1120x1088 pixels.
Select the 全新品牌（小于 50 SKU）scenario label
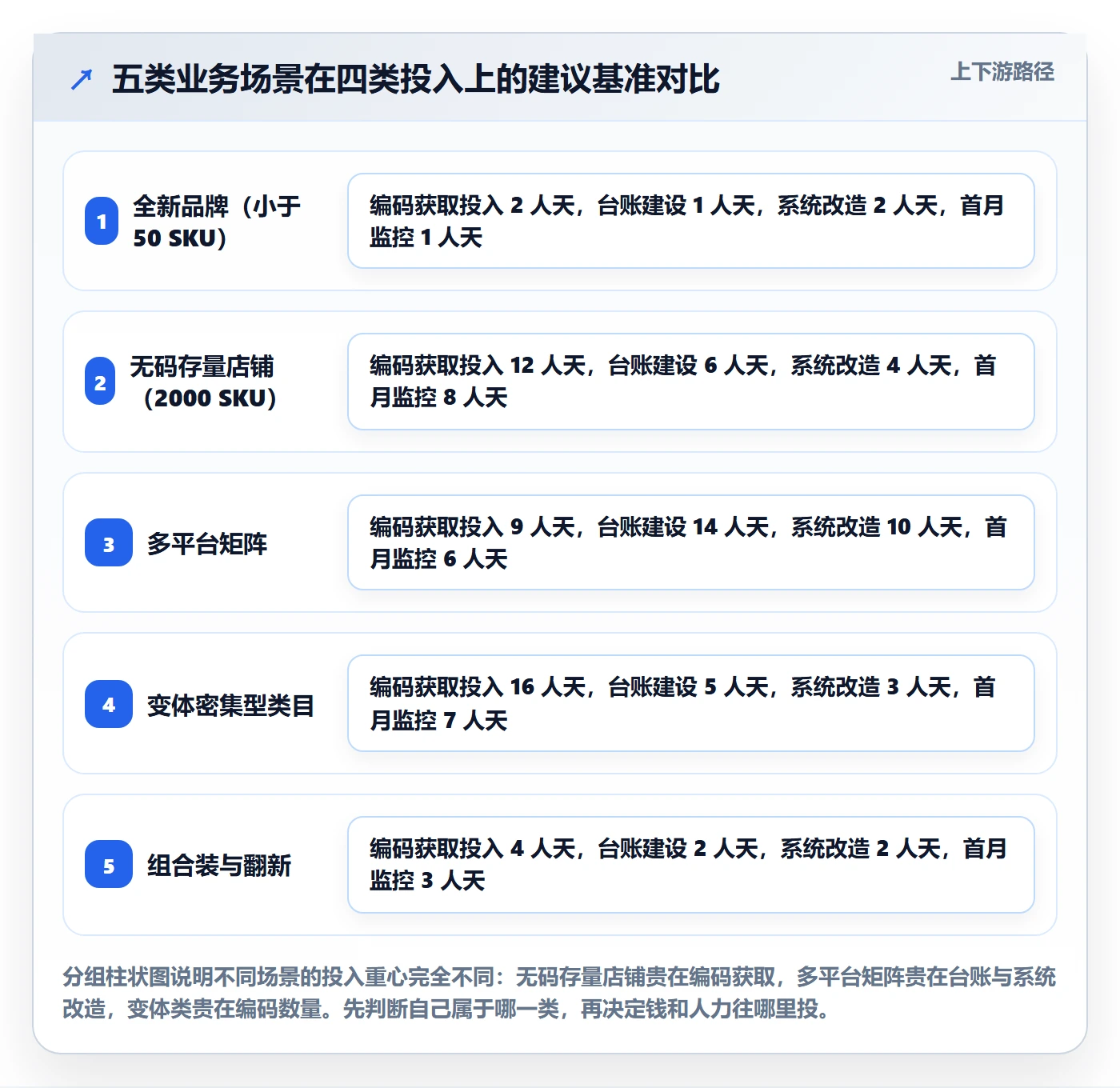(217, 222)
